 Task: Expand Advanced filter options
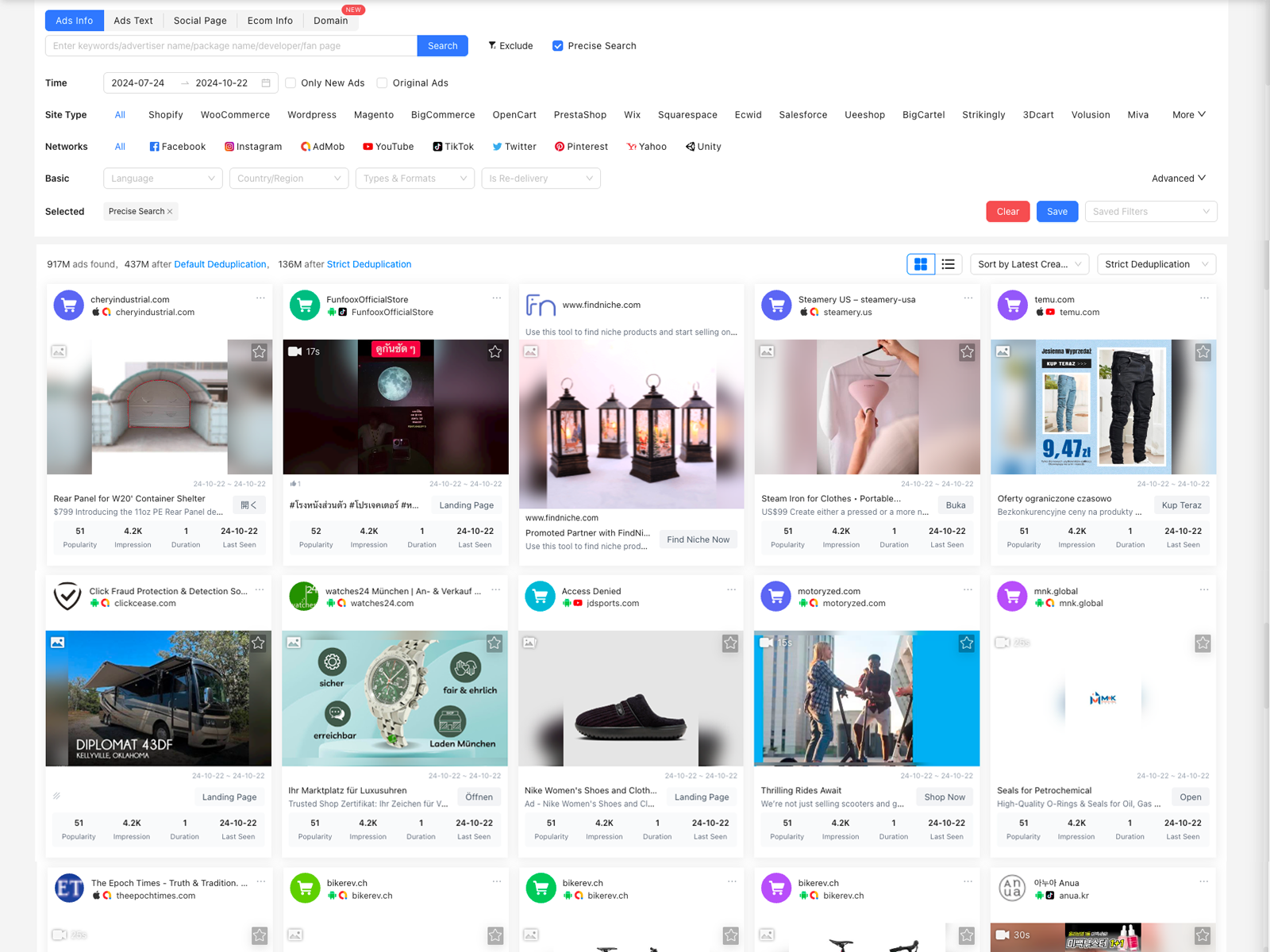tap(1178, 178)
